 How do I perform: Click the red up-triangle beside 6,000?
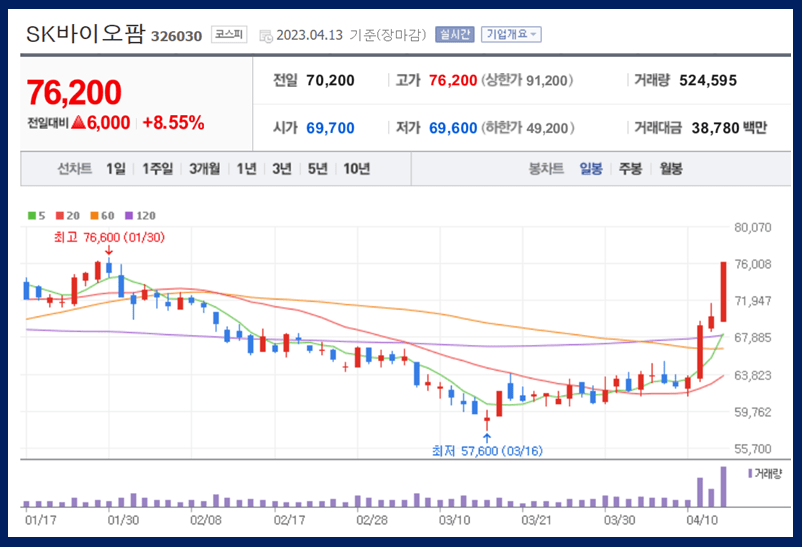[x=78, y=122]
